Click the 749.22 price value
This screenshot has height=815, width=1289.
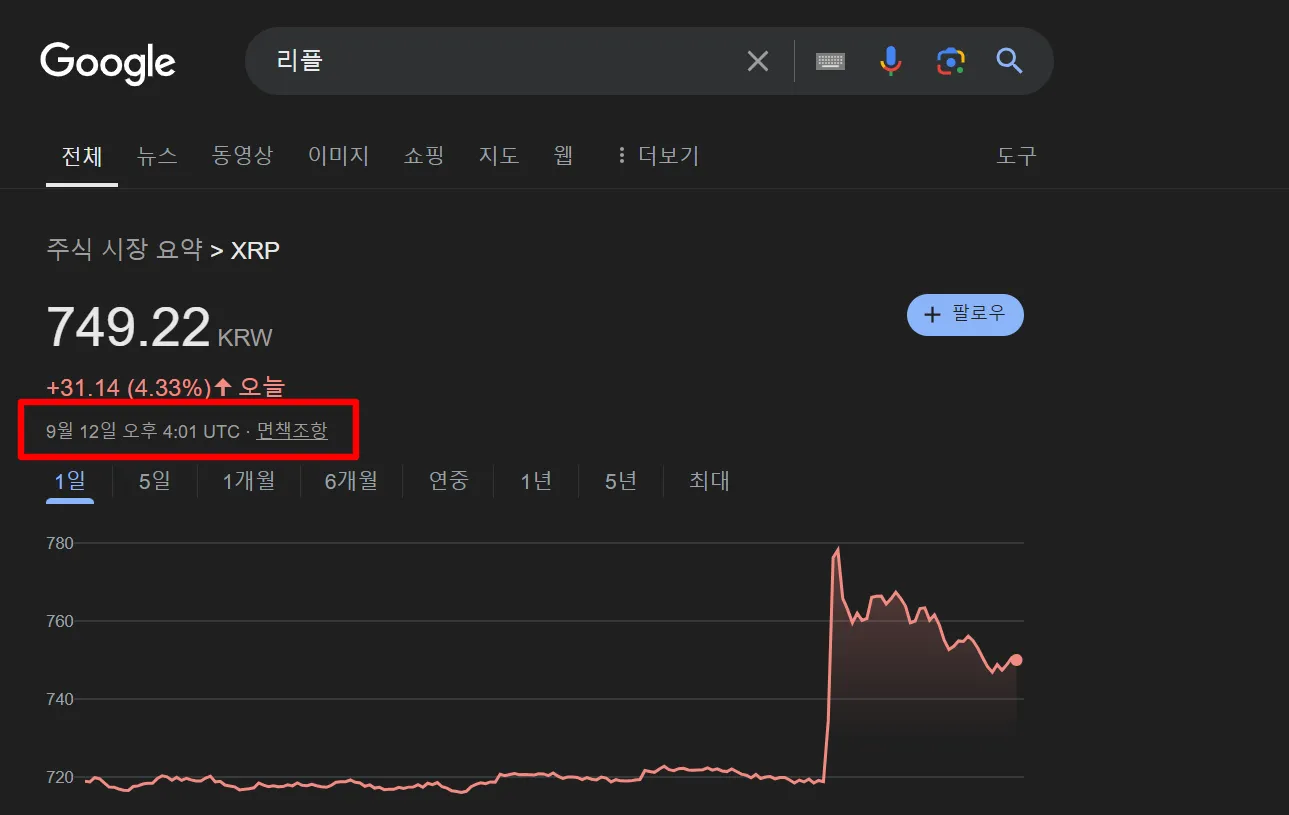(128, 327)
